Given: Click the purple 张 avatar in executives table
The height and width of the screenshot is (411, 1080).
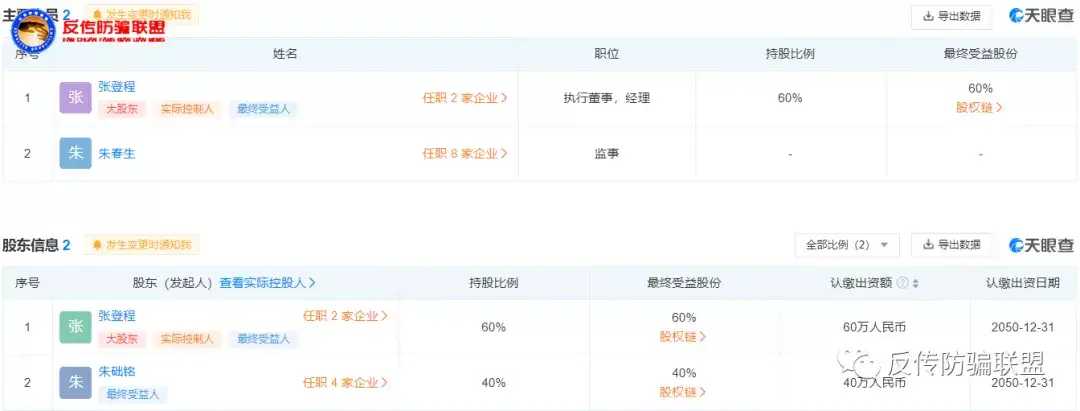Looking at the screenshot, I should [x=75, y=98].
